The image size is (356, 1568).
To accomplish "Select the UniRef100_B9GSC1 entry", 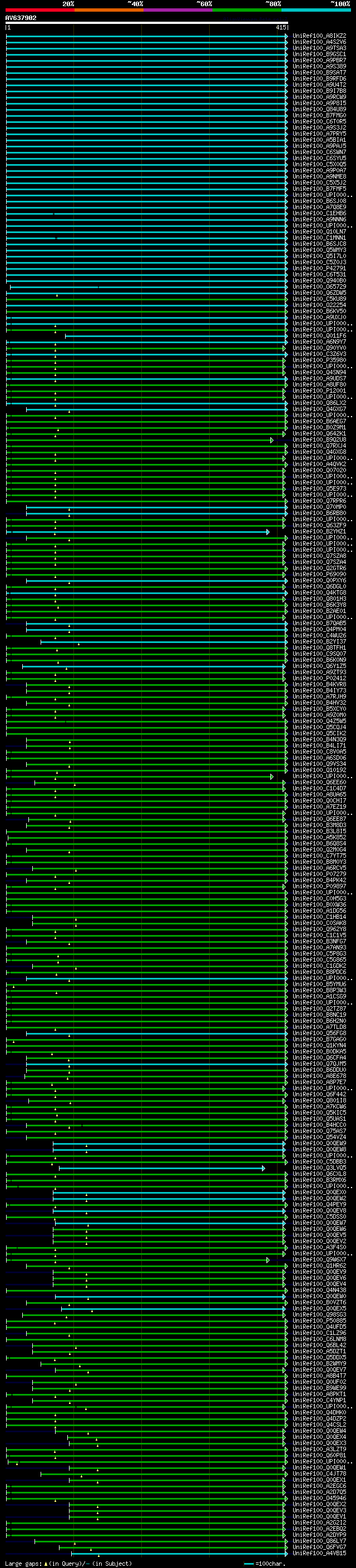I will pos(319,54).
